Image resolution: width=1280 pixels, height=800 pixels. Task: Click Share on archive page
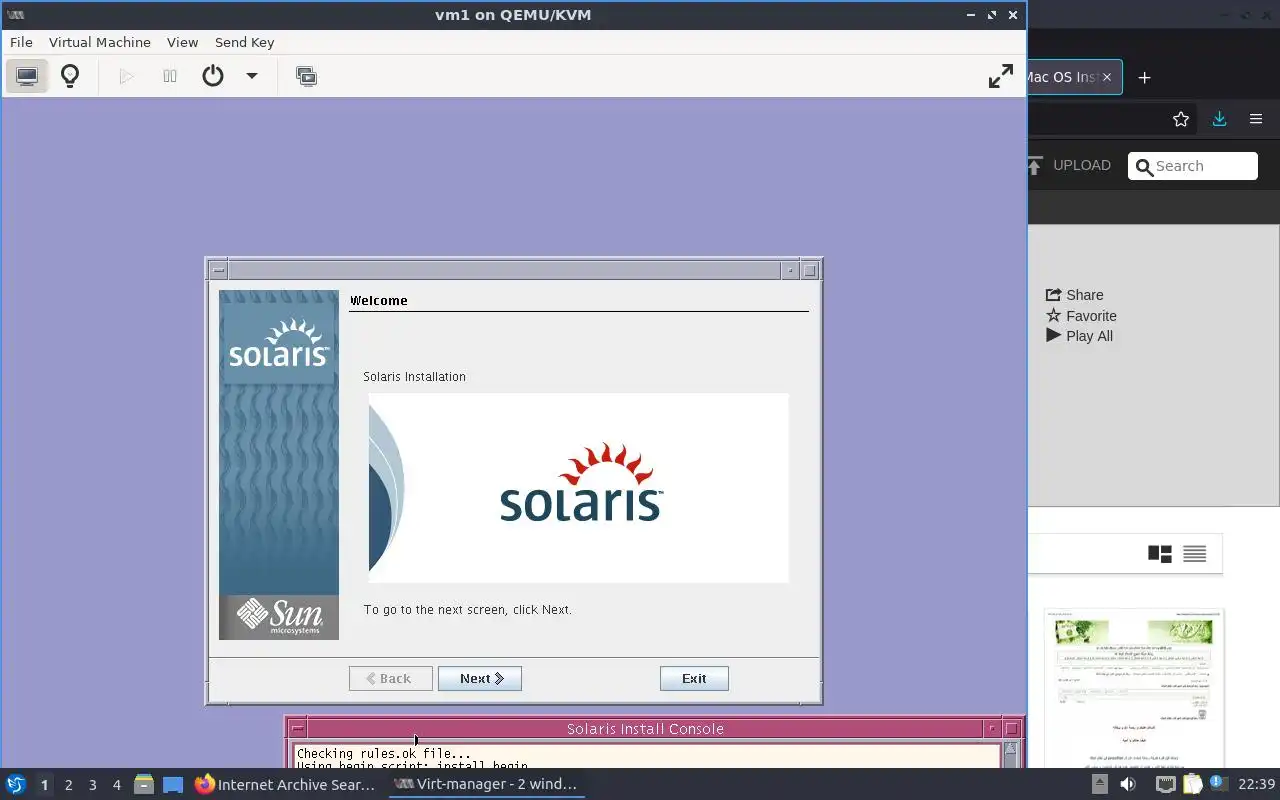(x=1075, y=295)
